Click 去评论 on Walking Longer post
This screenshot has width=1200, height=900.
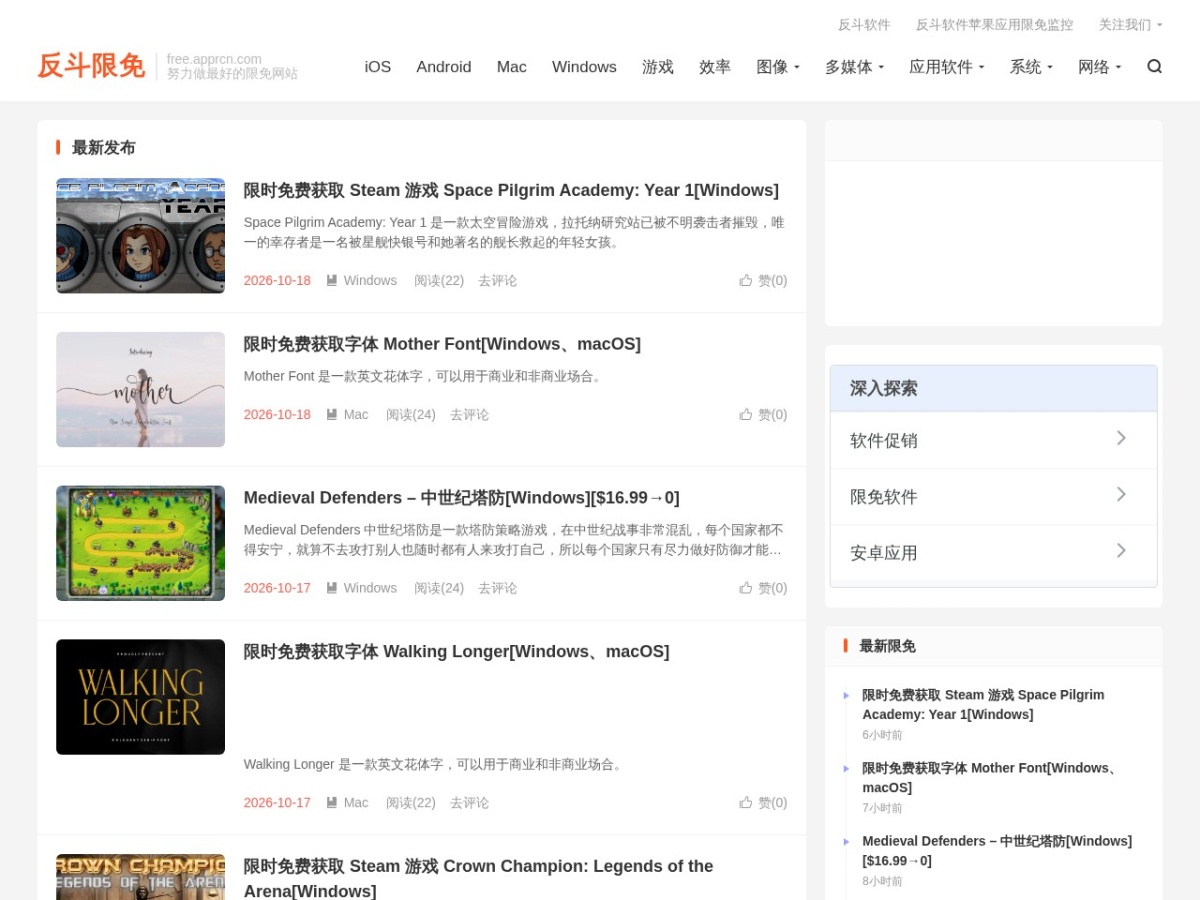pos(470,803)
